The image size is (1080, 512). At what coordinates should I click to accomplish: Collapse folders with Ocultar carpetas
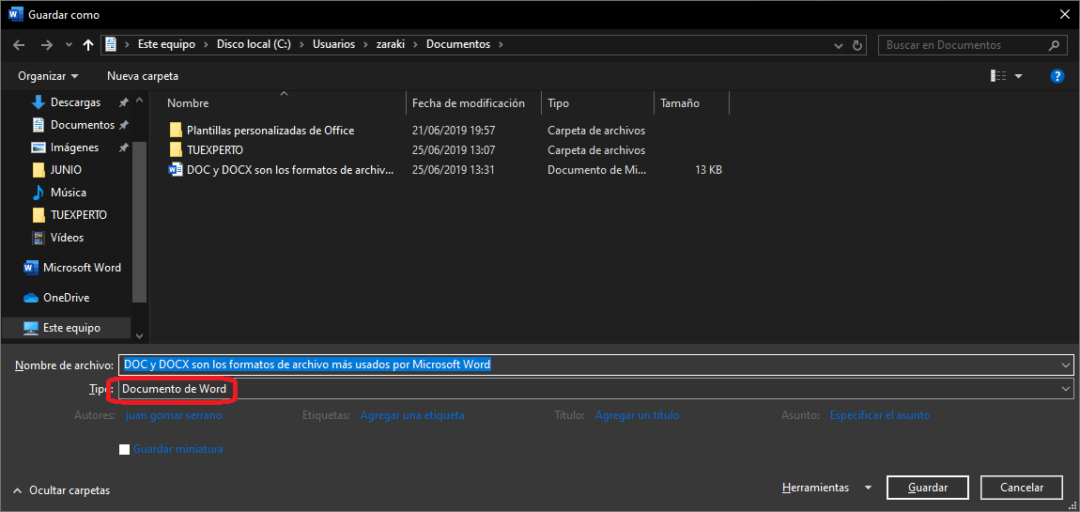[x=62, y=490]
